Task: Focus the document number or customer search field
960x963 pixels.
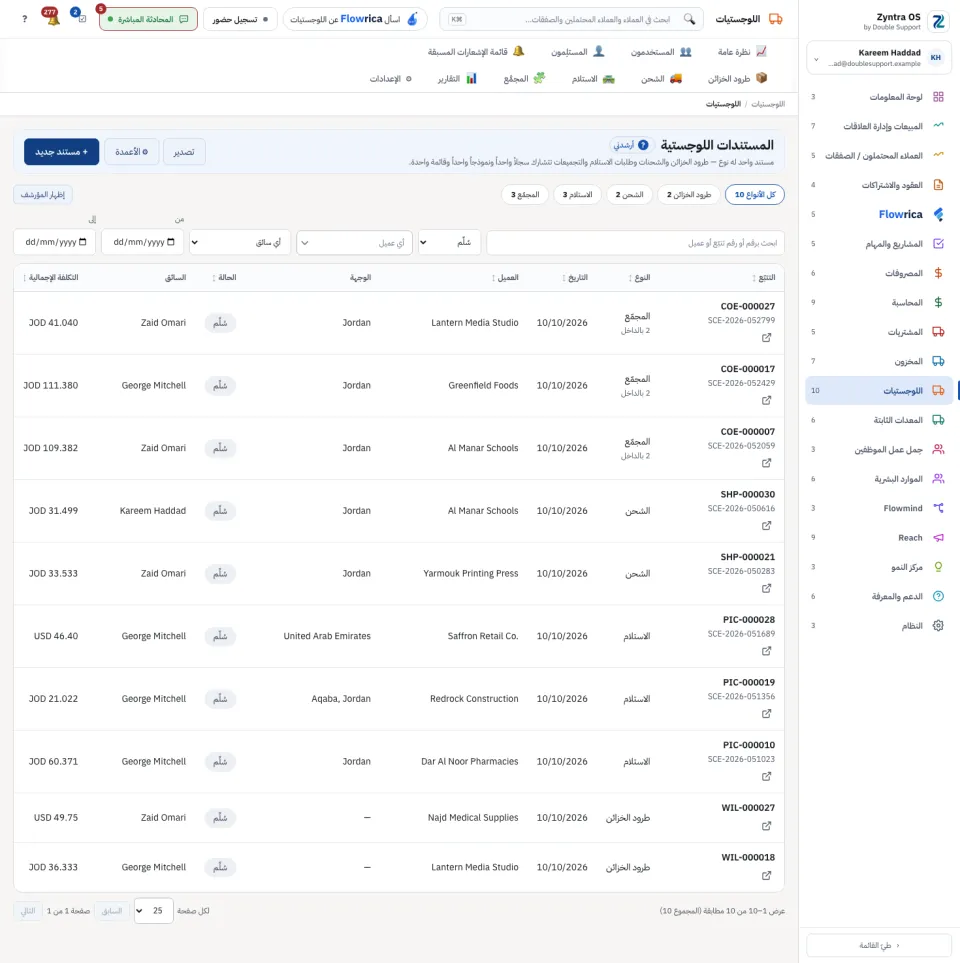Action: coord(635,243)
